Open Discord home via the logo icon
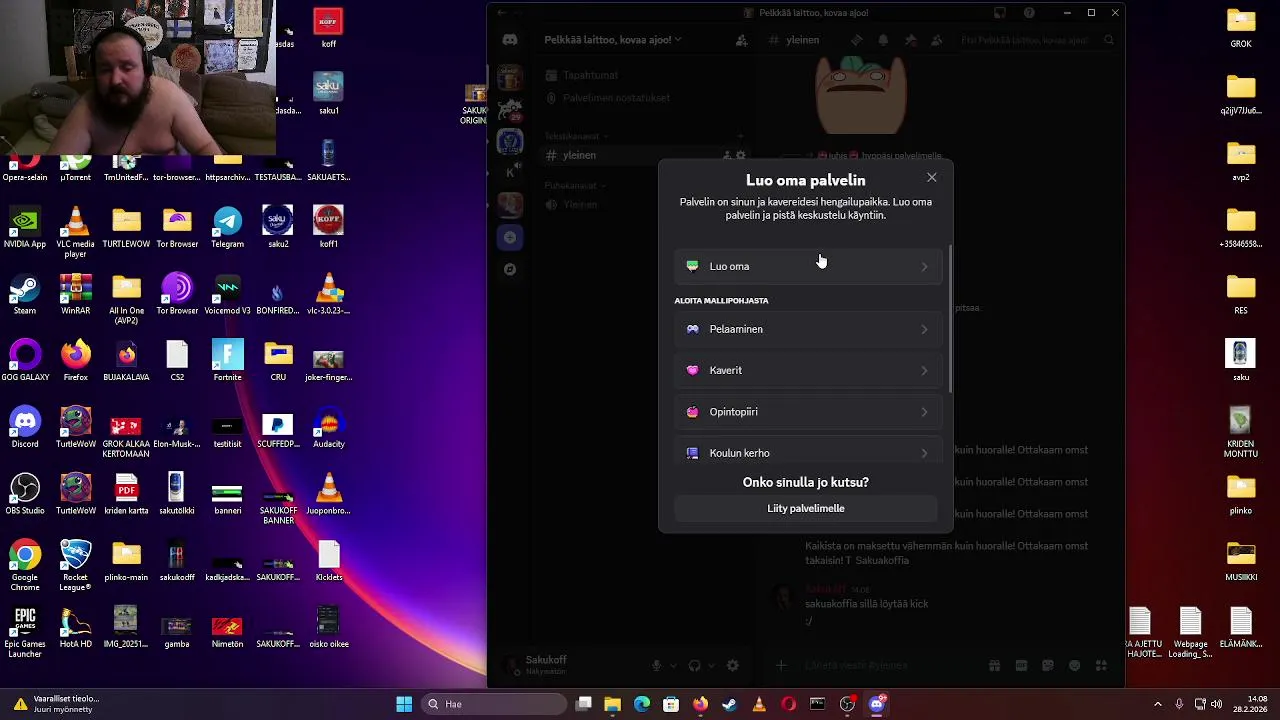This screenshot has height=720, width=1280. [x=510, y=40]
